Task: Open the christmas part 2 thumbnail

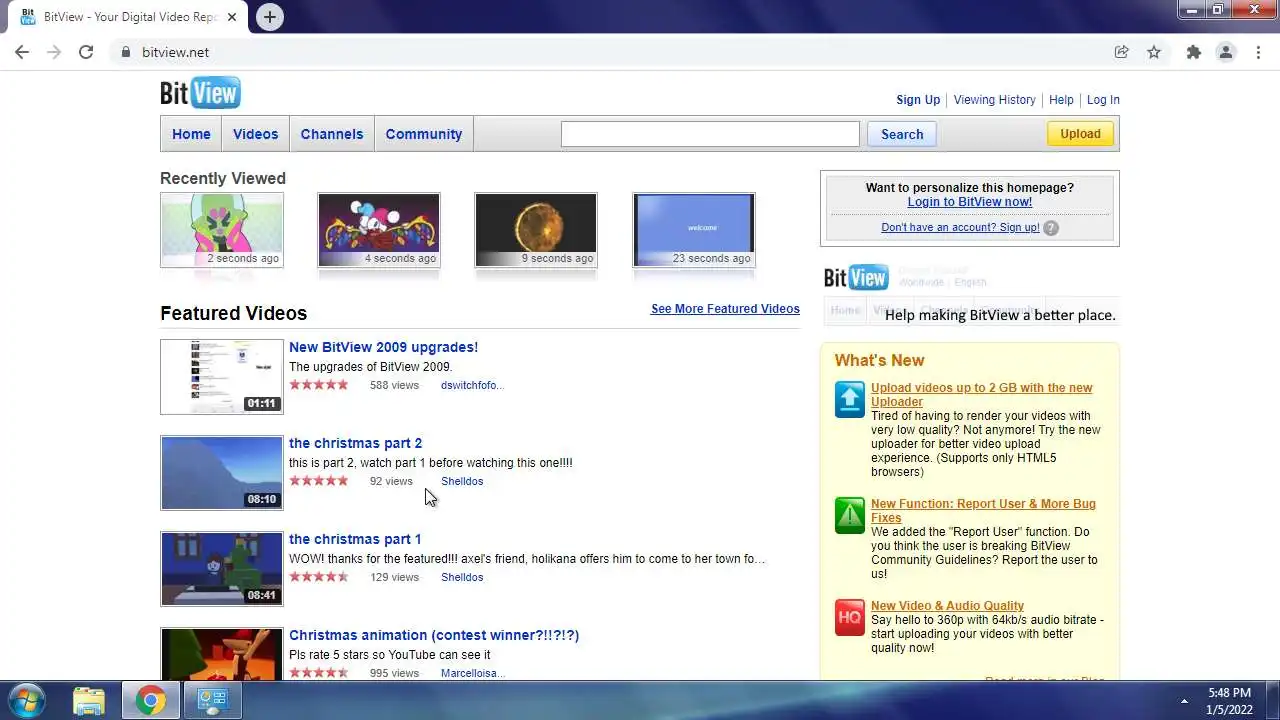Action: tap(222, 473)
